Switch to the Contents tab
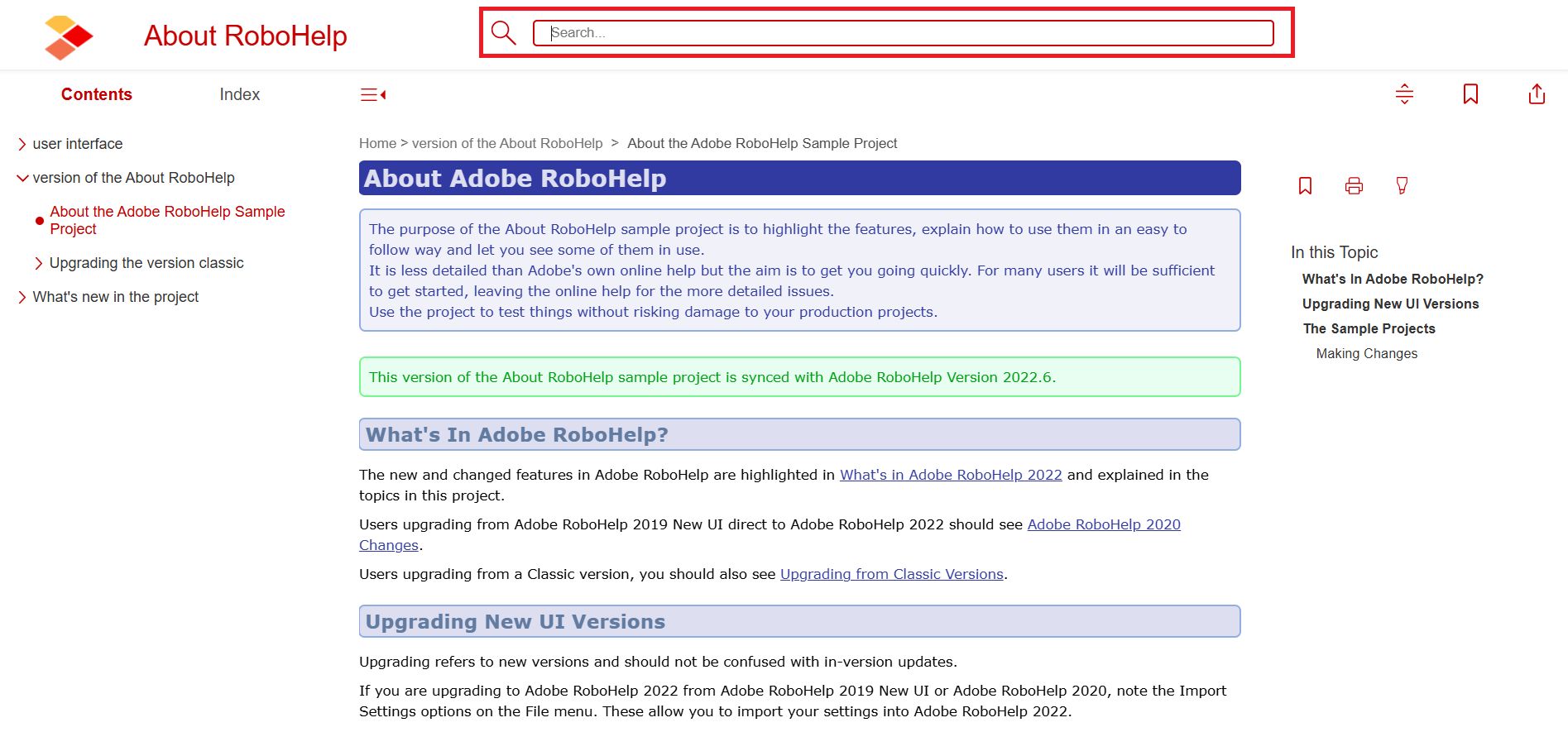The image size is (1568, 732). tap(97, 94)
